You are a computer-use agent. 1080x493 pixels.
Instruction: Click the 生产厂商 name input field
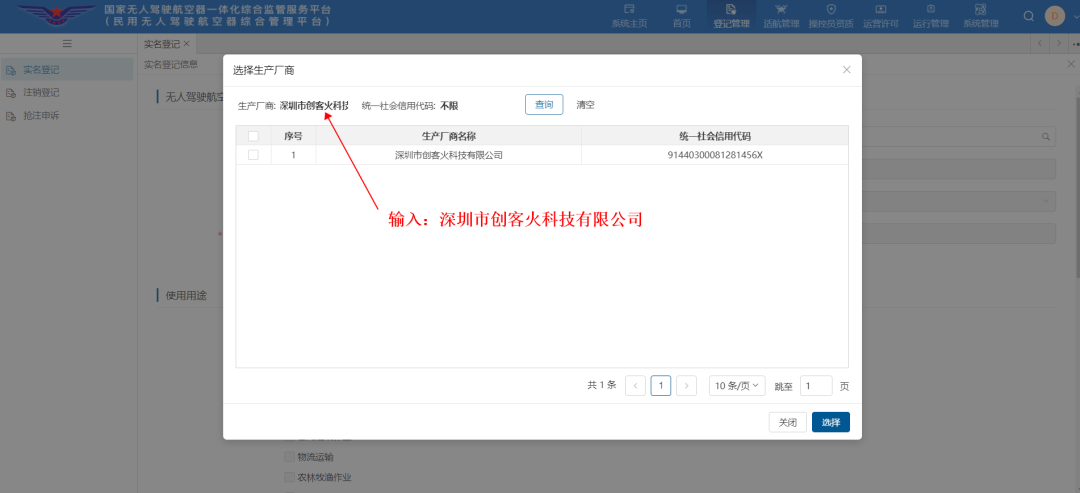click(x=314, y=105)
